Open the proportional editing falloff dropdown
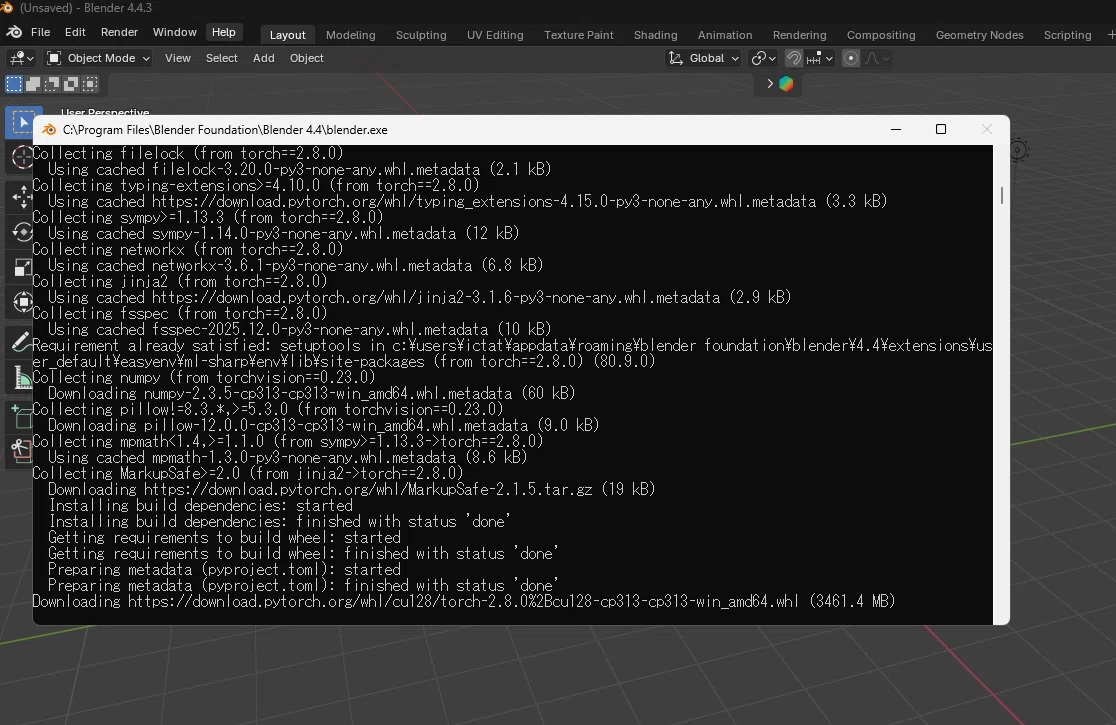1116x725 pixels. coord(877,58)
